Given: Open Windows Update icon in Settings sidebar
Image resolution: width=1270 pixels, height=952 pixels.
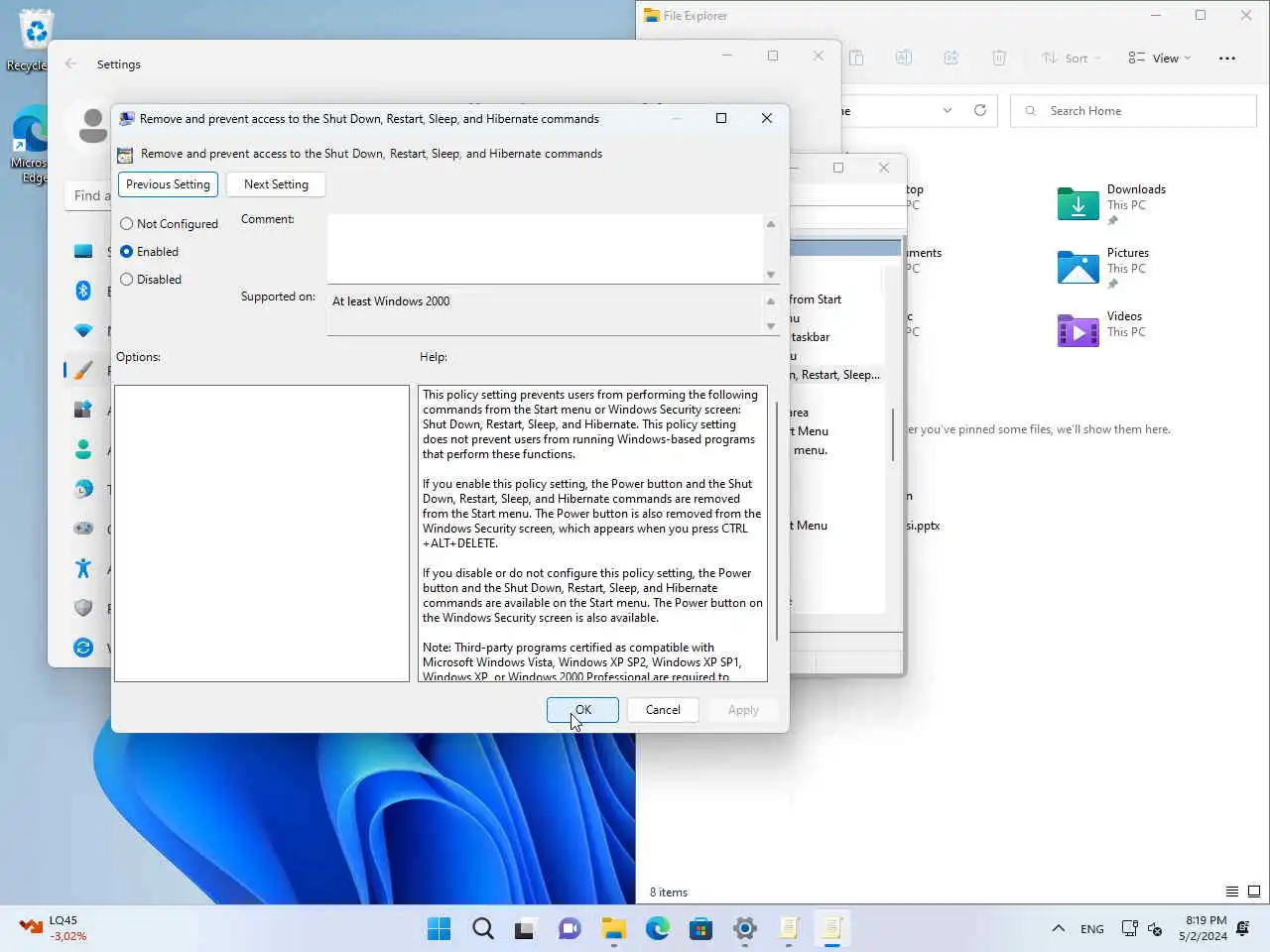Looking at the screenshot, I should click(83, 648).
